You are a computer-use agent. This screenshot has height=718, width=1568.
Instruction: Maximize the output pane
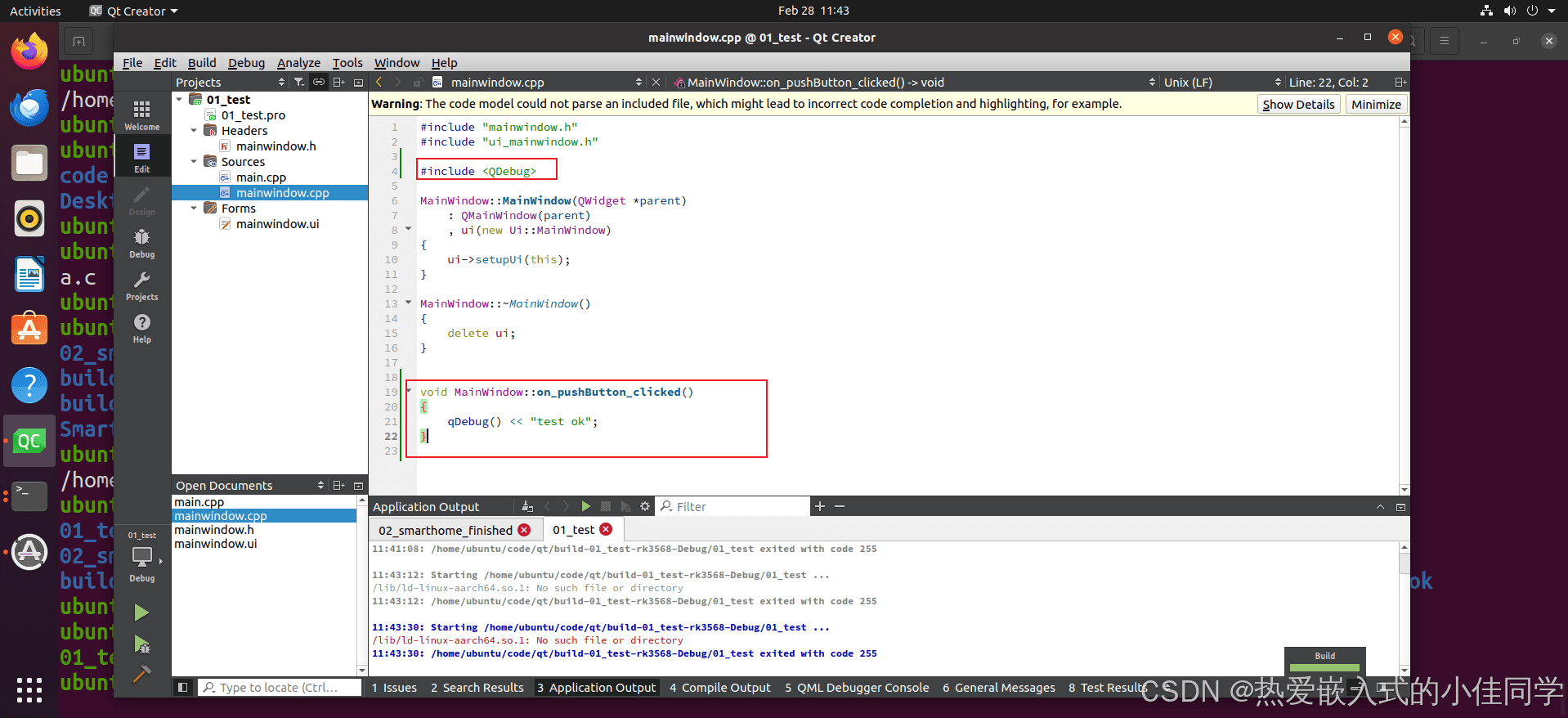[1380, 507]
